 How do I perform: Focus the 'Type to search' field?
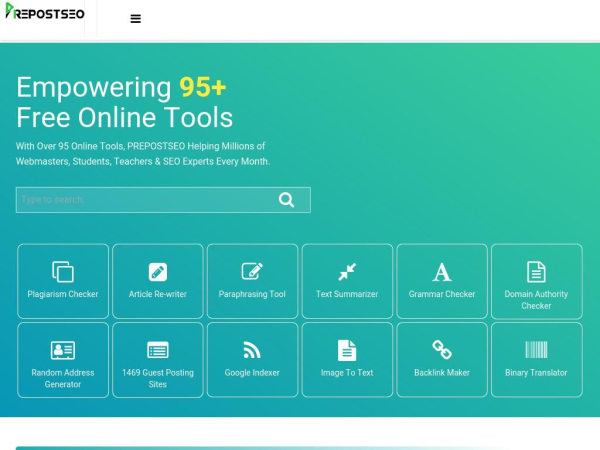140,200
